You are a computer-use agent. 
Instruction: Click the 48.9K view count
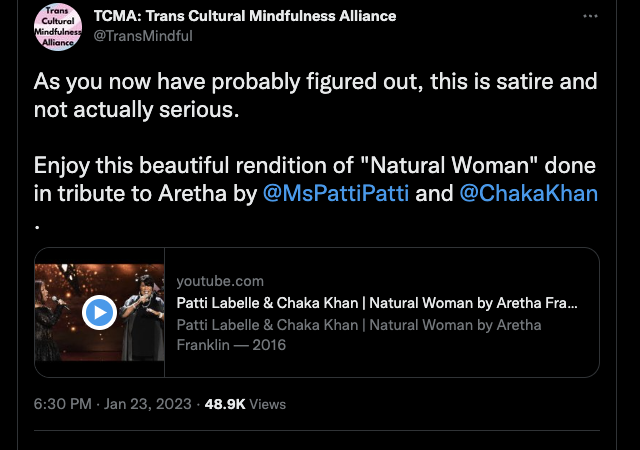225,404
